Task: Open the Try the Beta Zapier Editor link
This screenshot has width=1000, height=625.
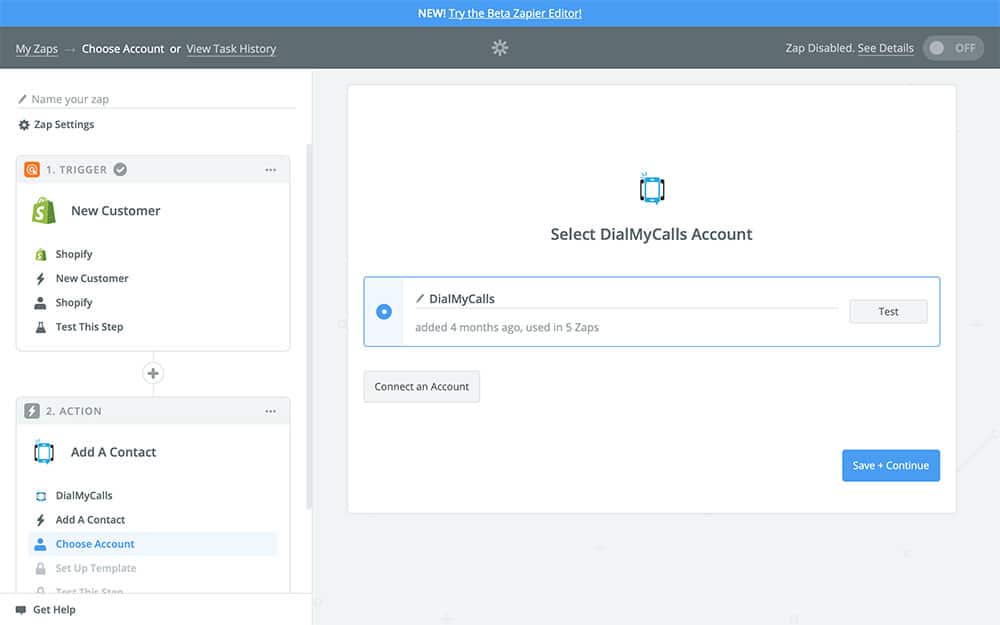Action: 515,13
